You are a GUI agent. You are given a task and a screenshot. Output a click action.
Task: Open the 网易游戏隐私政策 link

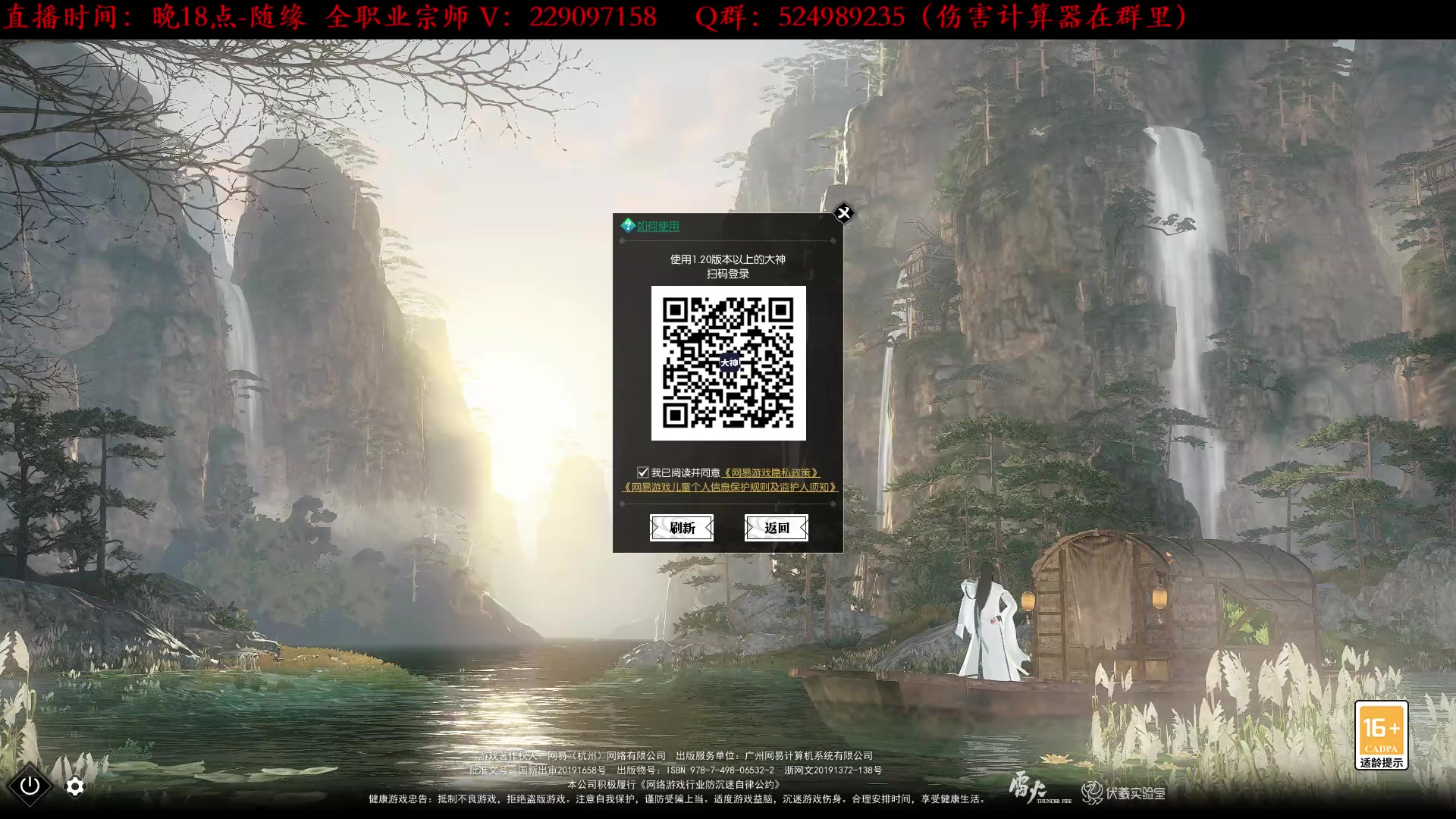[x=771, y=472]
